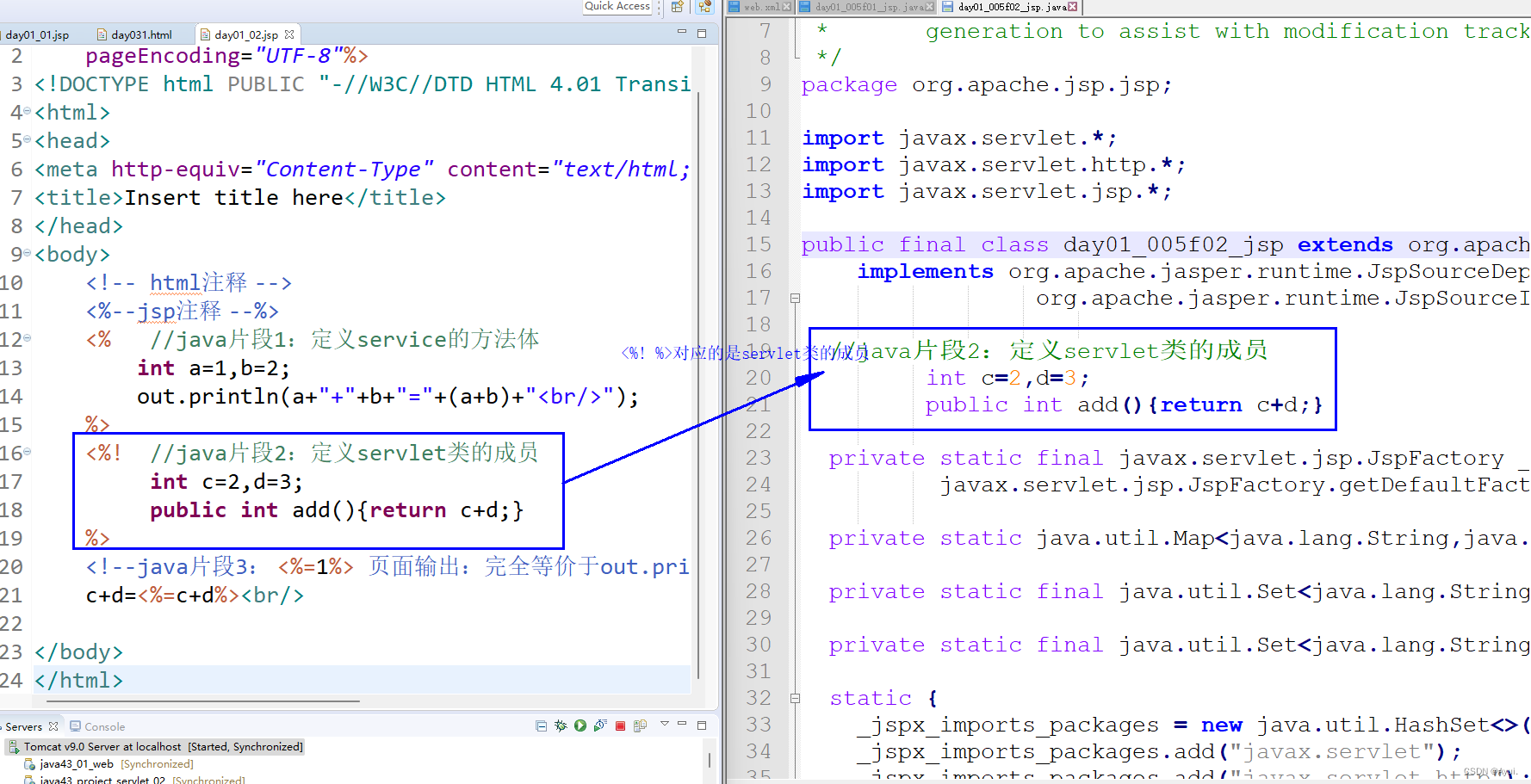Click the 'import javax.servlet.http.*;' line
This screenshot has height=784, width=1531.
pyautogui.click(x=994, y=164)
